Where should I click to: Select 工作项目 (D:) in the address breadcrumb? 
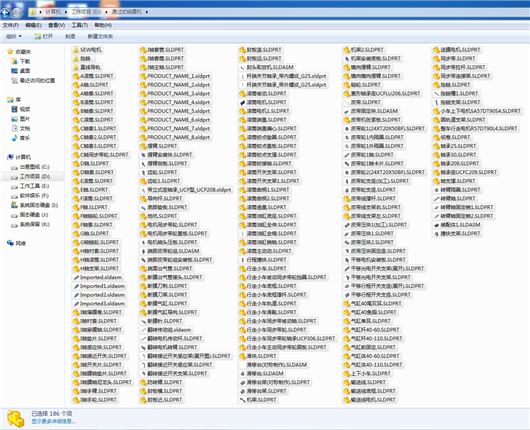coord(86,12)
